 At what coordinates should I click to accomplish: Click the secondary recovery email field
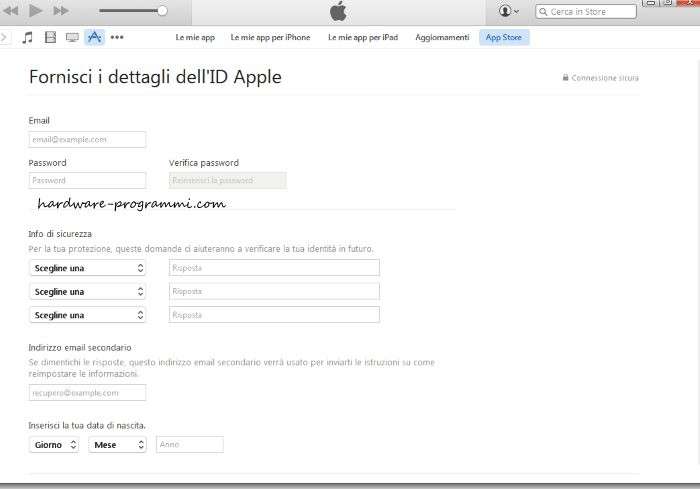tap(88, 393)
